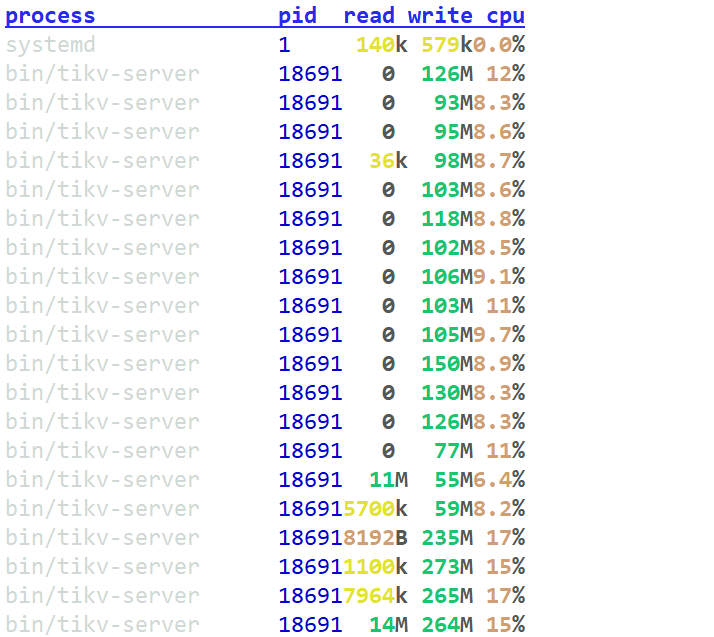Select the write value '150M'
This screenshot has width=714, height=637.
(447, 364)
